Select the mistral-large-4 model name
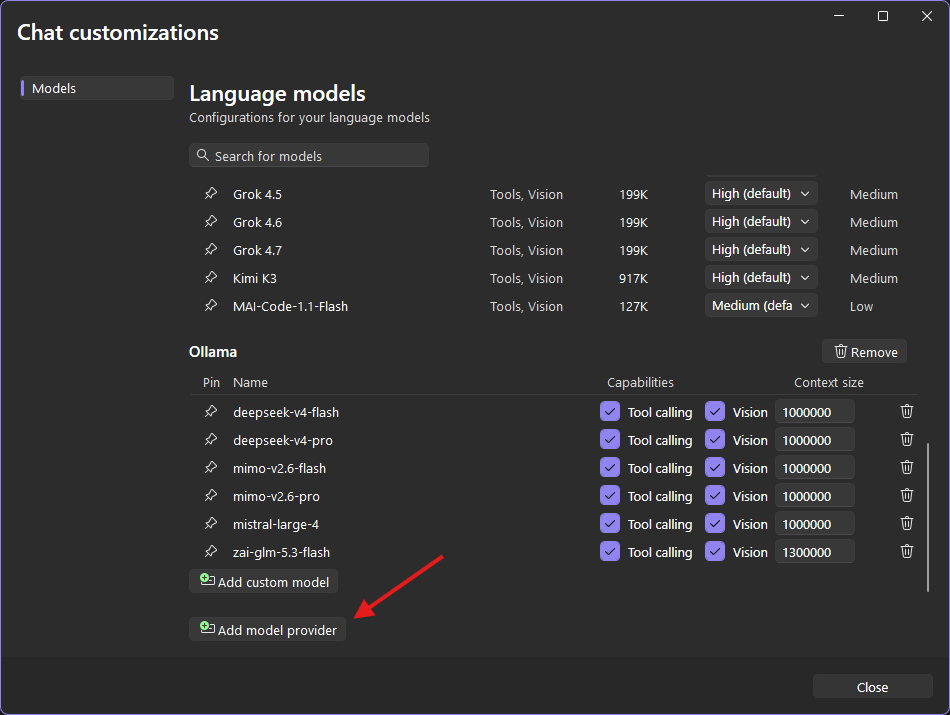Viewport: 950px width, 715px height. [x=276, y=524]
